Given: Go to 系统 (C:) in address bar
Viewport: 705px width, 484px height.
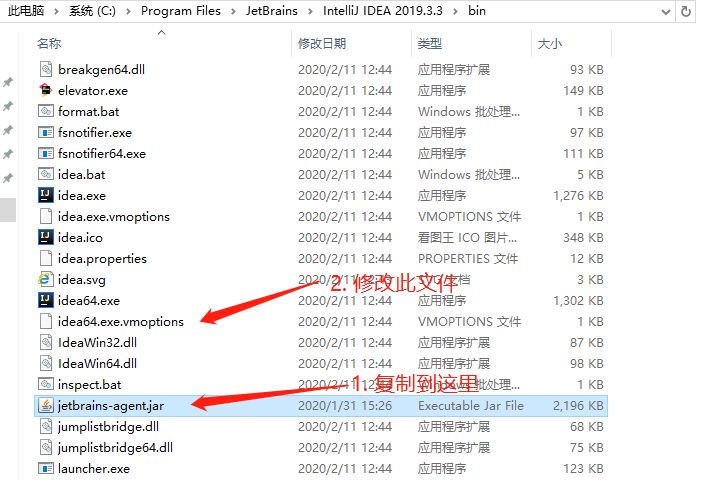Looking at the screenshot, I should [92, 11].
